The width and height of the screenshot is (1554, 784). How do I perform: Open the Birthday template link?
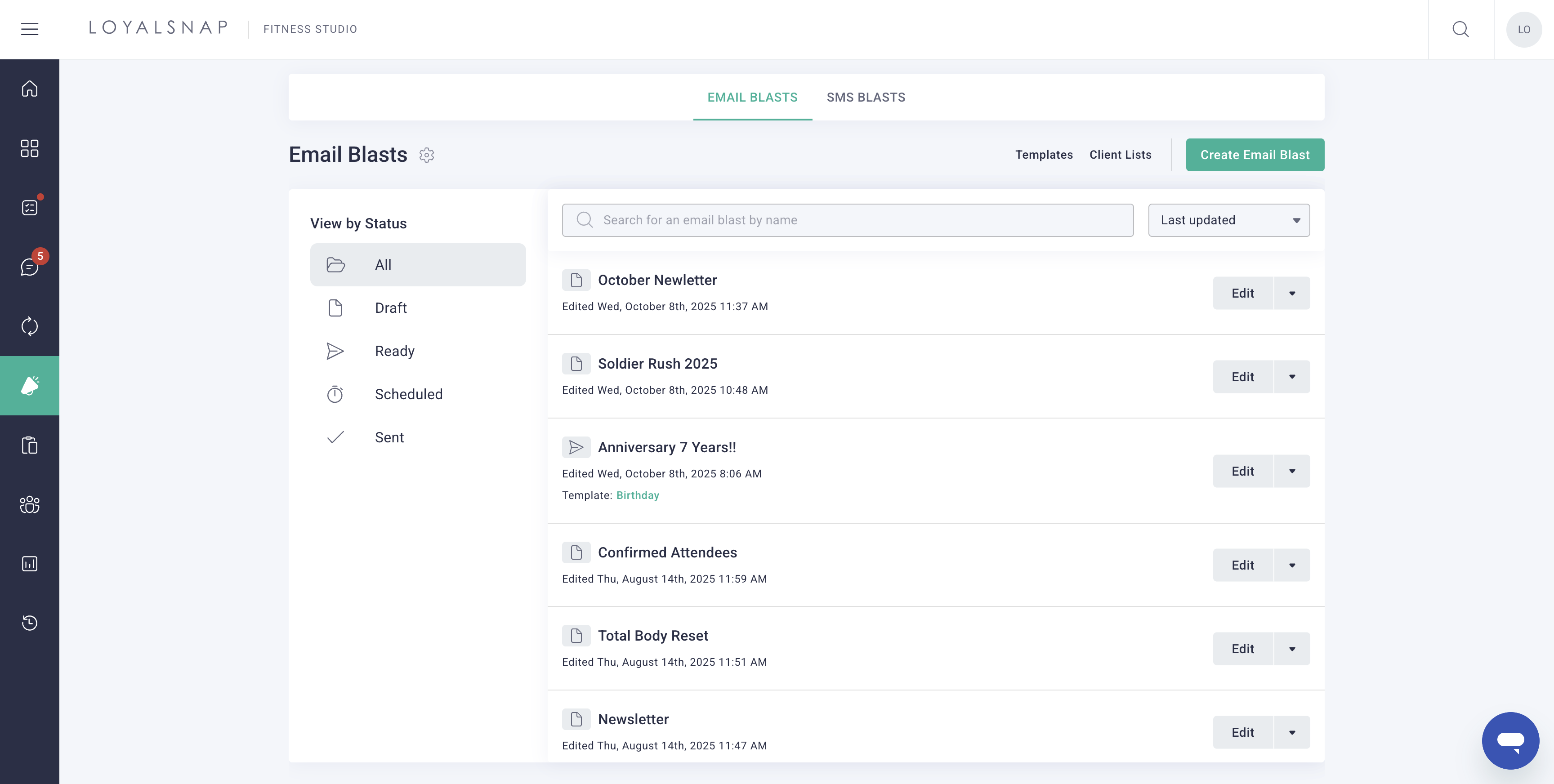click(x=638, y=495)
